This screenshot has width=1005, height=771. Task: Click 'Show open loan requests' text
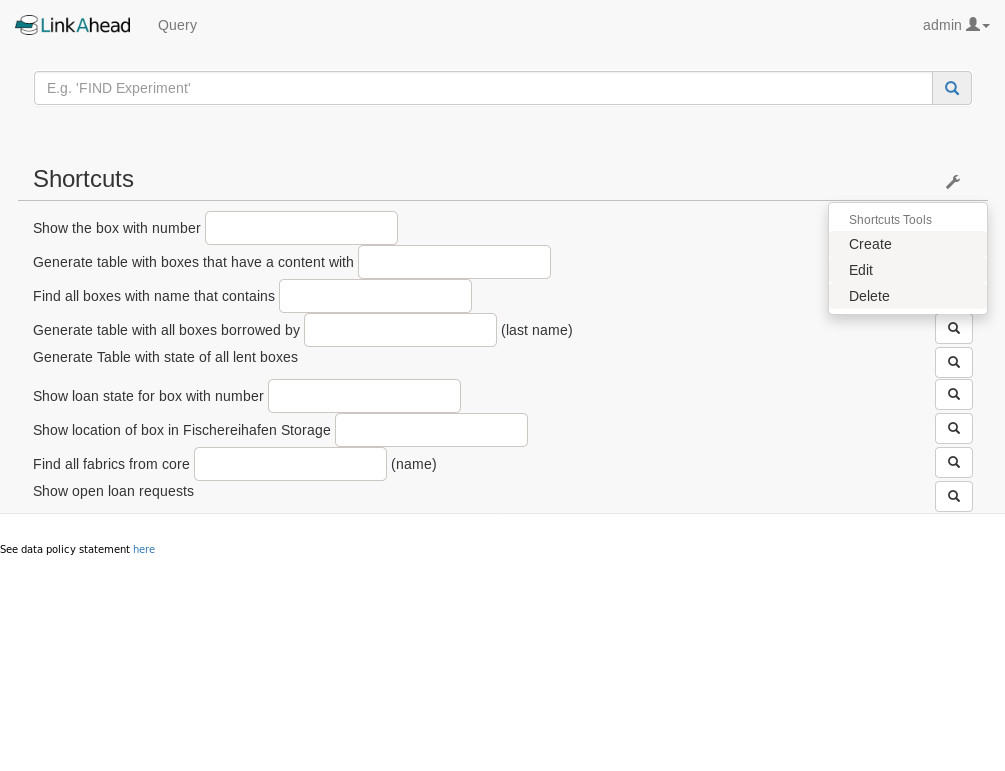113,491
